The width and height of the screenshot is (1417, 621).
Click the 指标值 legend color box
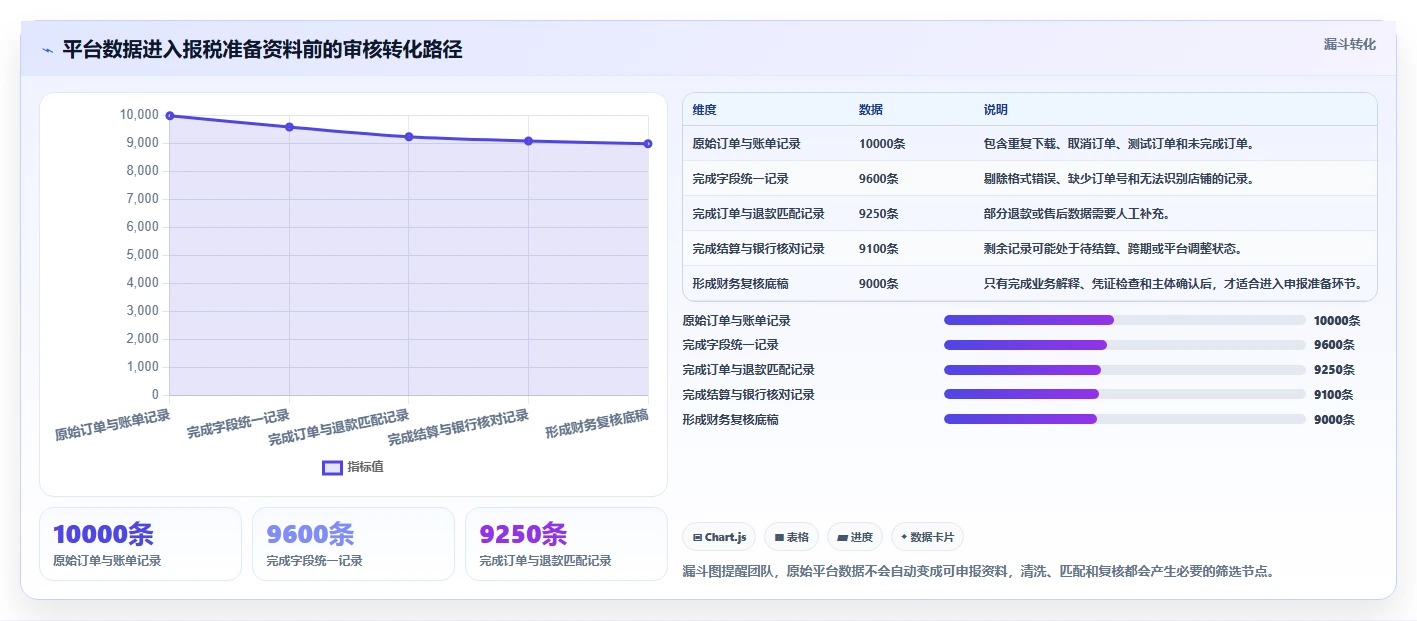332,467
